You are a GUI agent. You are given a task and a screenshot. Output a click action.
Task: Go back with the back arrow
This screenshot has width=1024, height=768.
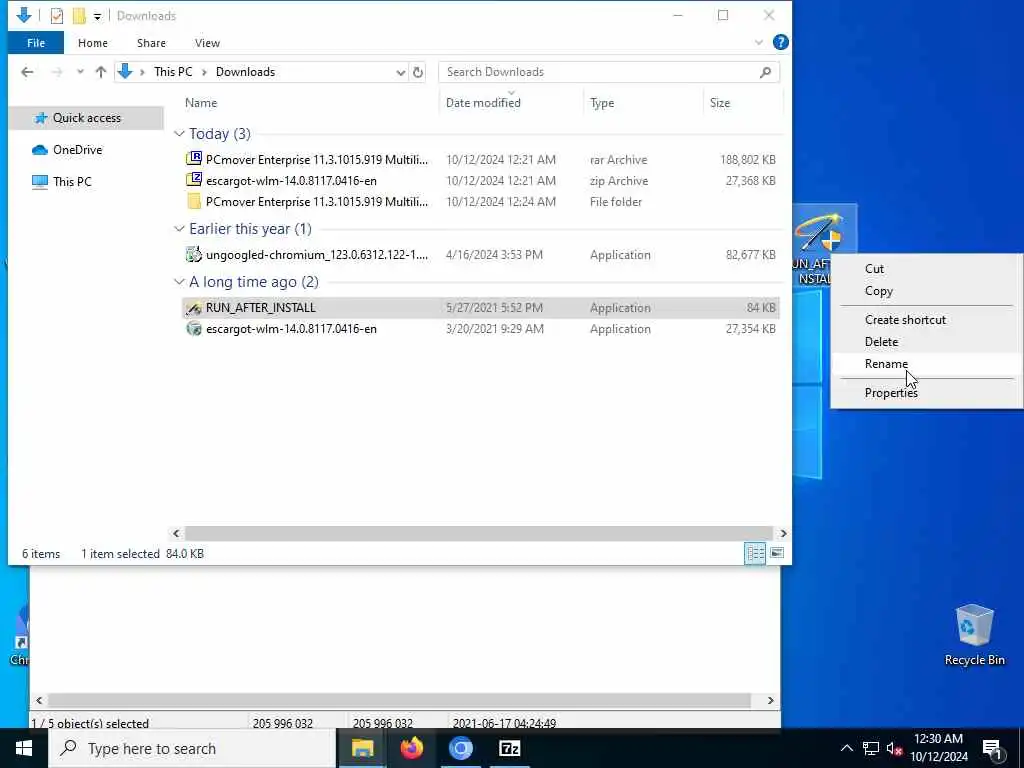27,72
